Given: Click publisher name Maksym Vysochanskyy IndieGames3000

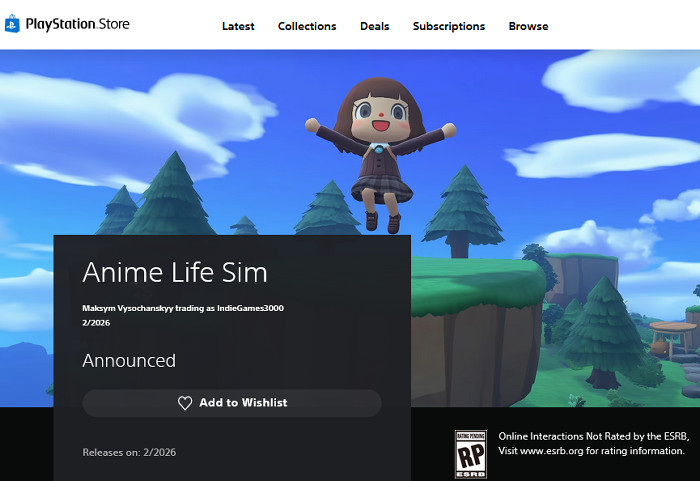Looking at the screenshot, I should 183,308.
